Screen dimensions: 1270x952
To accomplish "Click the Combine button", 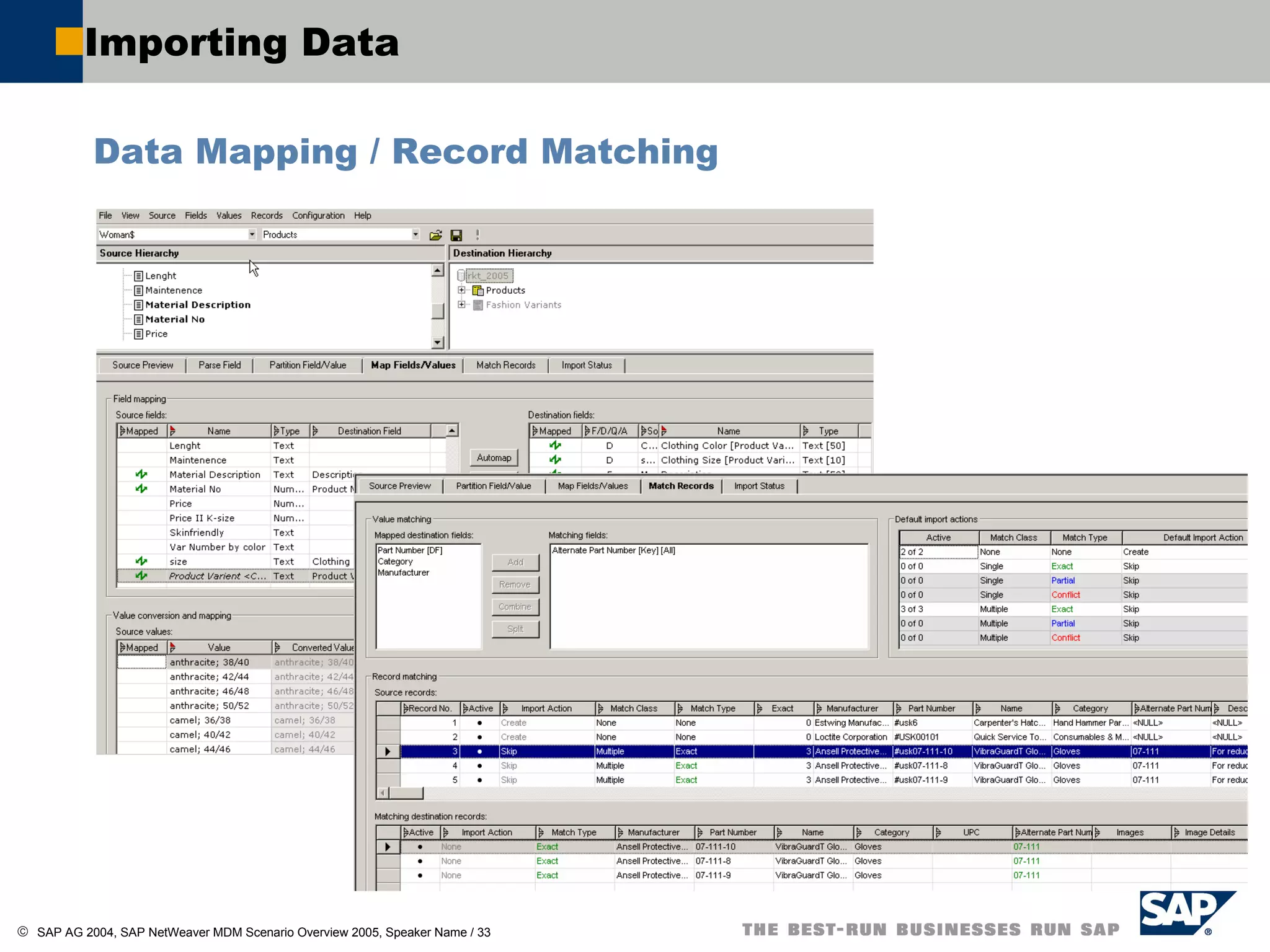I will 515,607.
